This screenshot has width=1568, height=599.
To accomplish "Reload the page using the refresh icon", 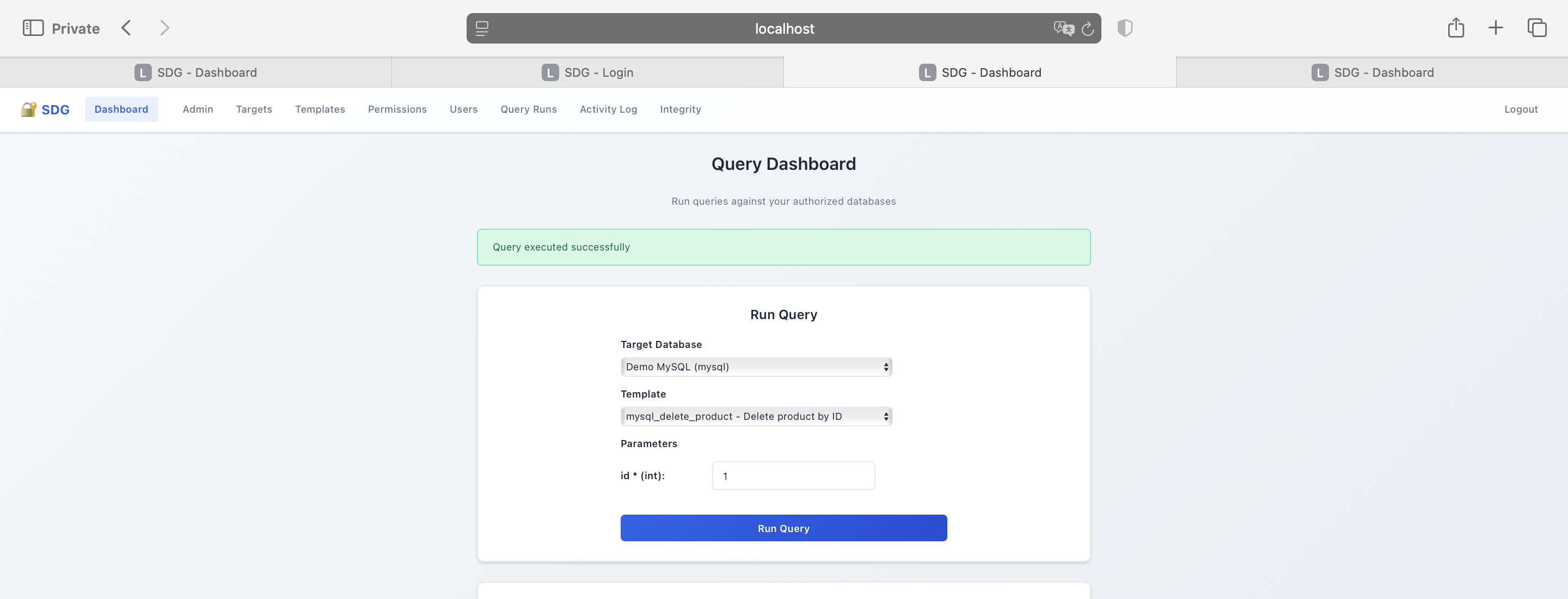I will pos(1088,28).
